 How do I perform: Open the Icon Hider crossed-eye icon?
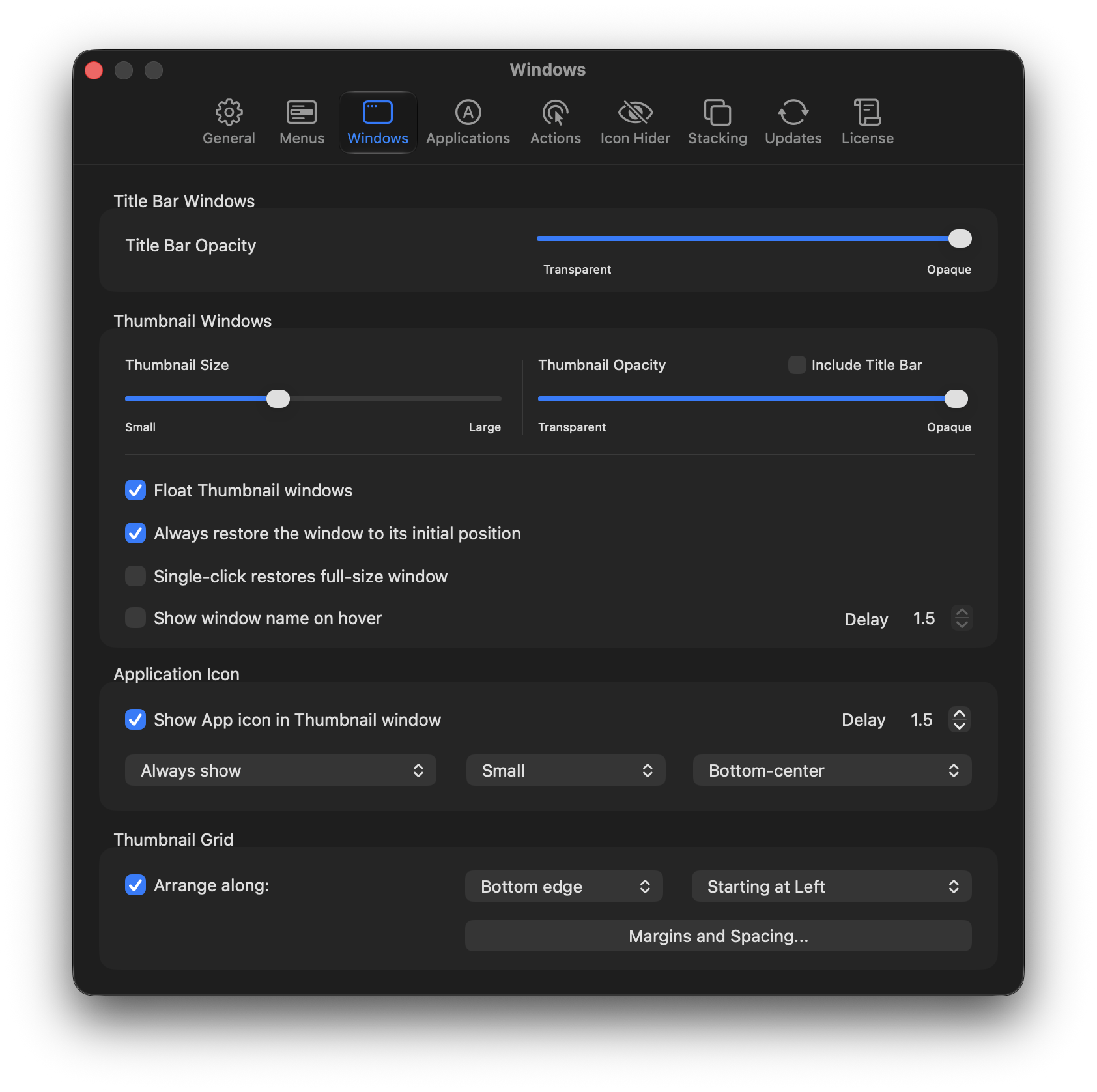pos(635,112)
